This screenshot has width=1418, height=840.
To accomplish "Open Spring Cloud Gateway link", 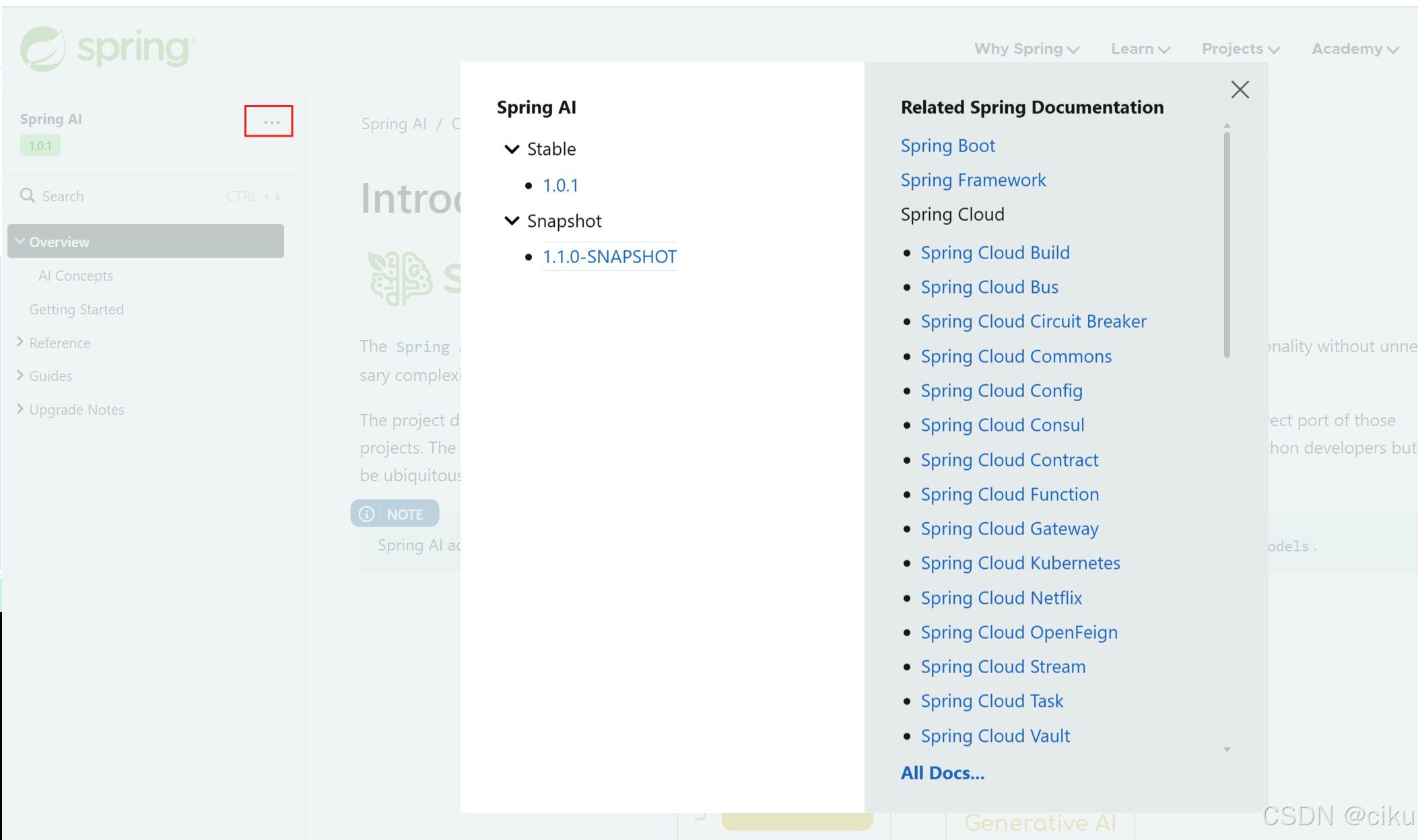I will pos(1009,528).
